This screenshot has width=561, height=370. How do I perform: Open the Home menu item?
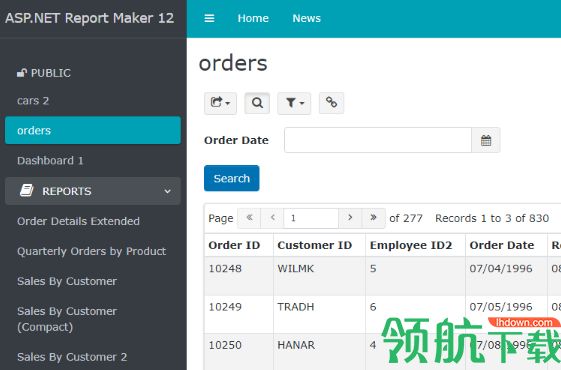coord(253,18)
